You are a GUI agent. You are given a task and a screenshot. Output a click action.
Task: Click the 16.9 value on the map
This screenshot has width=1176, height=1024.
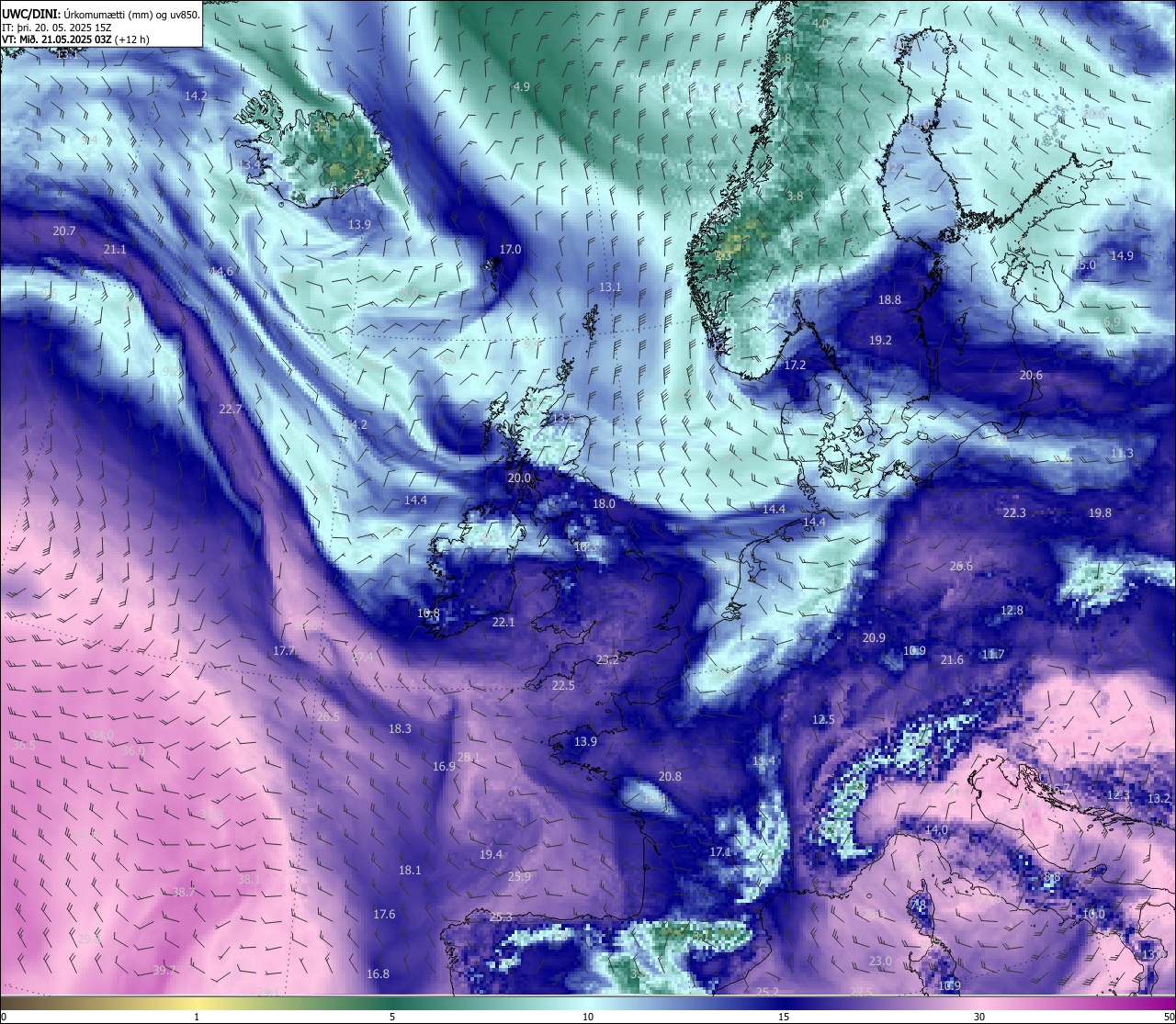[x=444, y=767]
